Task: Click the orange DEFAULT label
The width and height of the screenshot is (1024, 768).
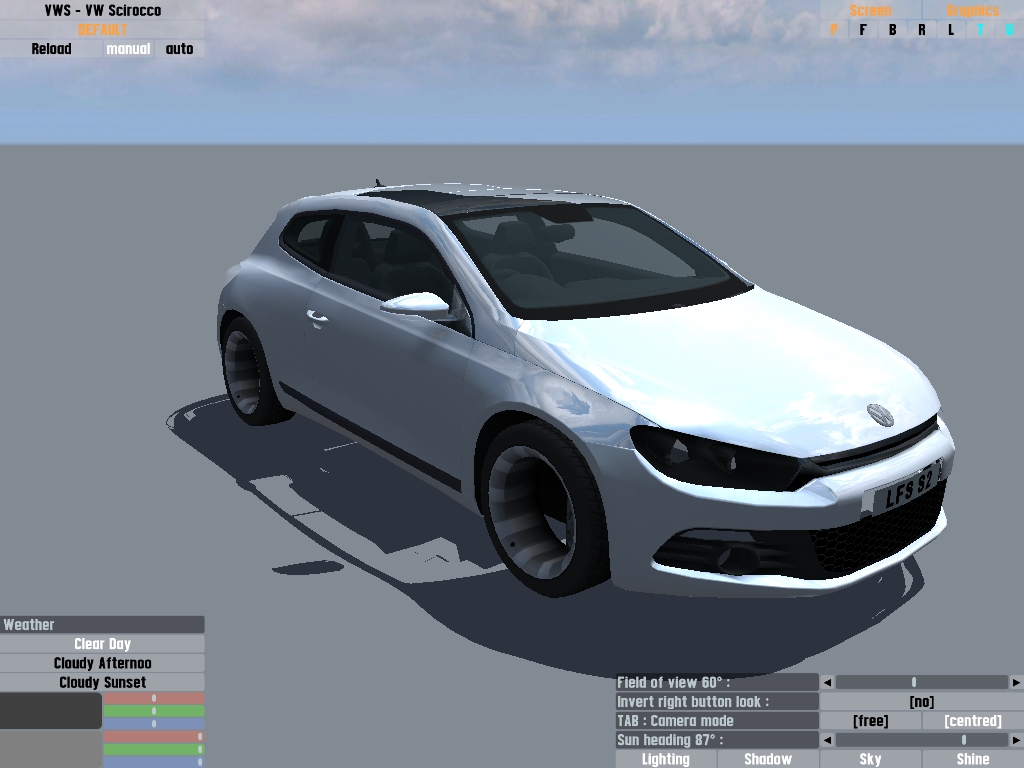Action: click(103, 29)
